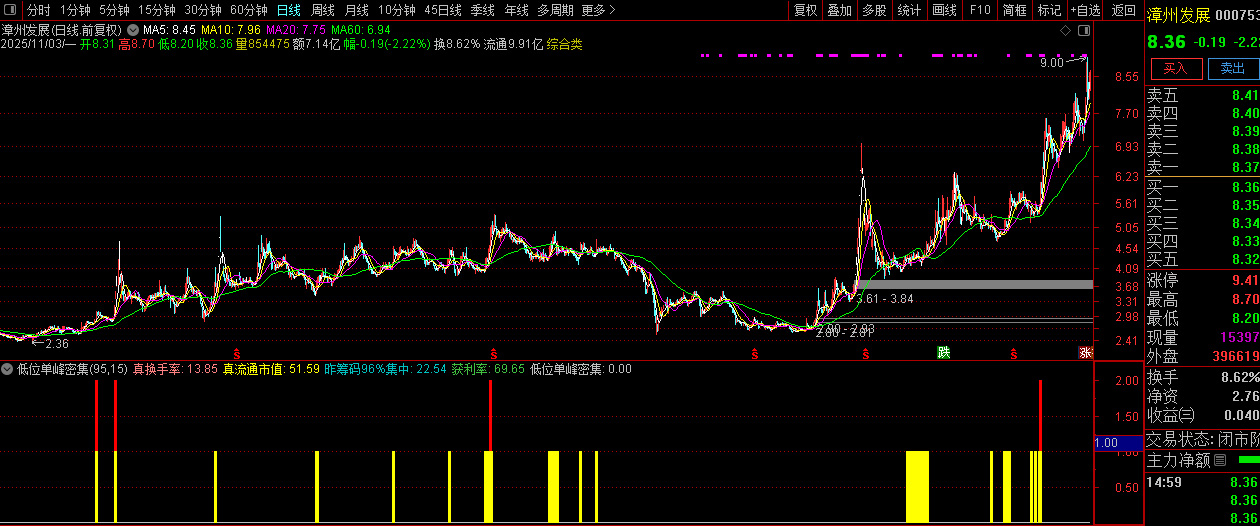
Task: Click the 返回 back button
Action: tap(1123, 10)
